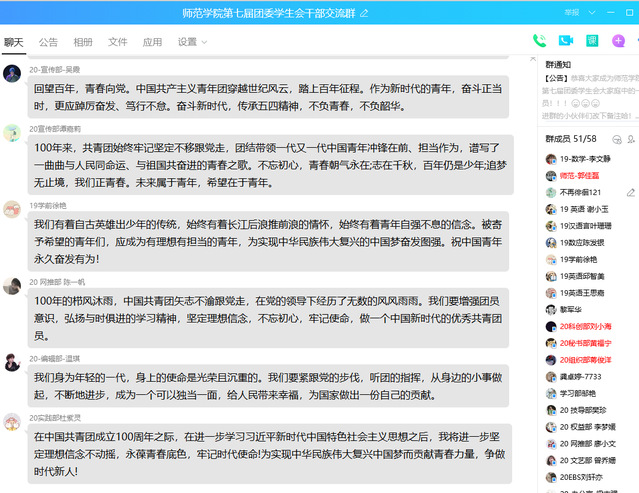Click avatar of member 20 文艺部 曾乔姗
This screenshot has width=639, height=493.
pyautogui.click(x=551, y=460)
